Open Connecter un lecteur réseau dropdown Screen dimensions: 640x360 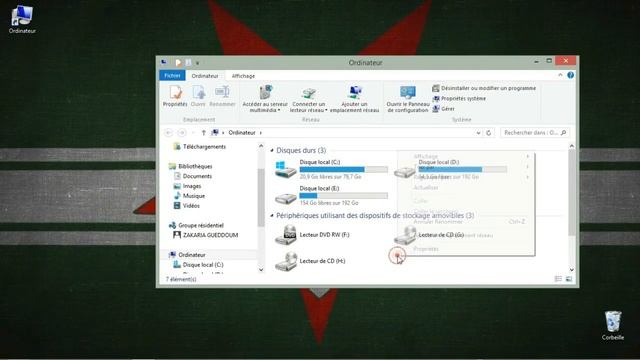(309, 99)
